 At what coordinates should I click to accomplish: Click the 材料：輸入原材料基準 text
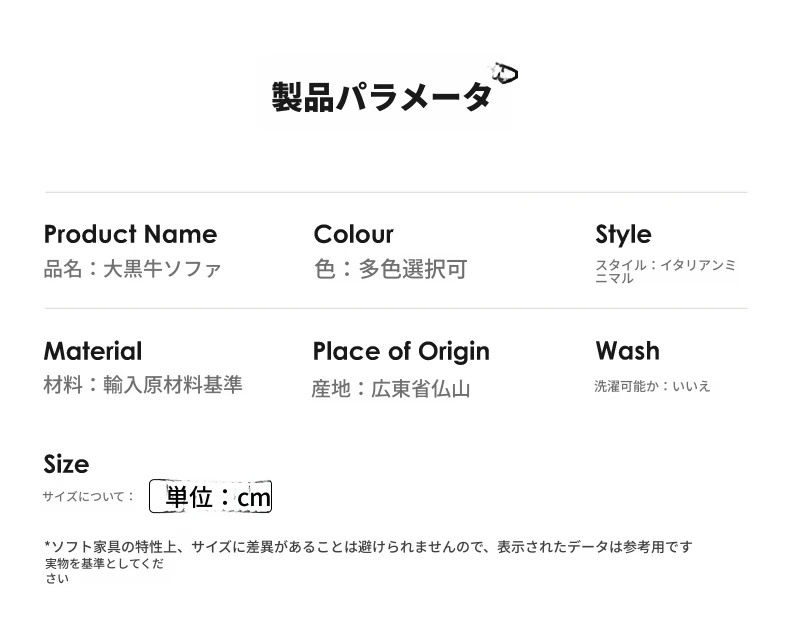tap(143, 385)
